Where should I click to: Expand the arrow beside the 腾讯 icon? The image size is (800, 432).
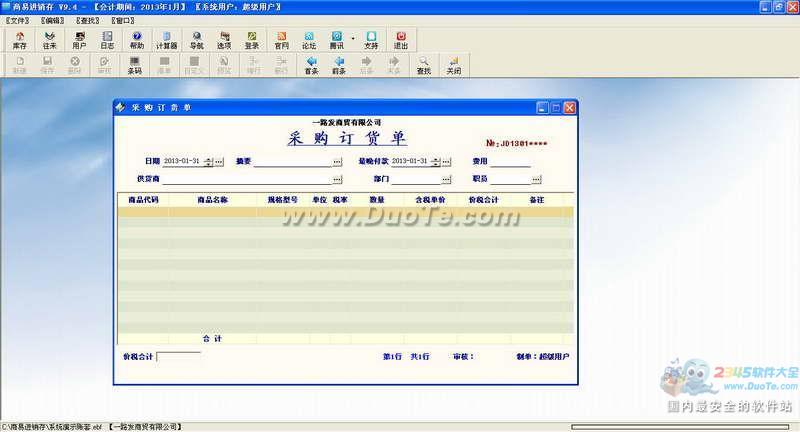[353, 39]
